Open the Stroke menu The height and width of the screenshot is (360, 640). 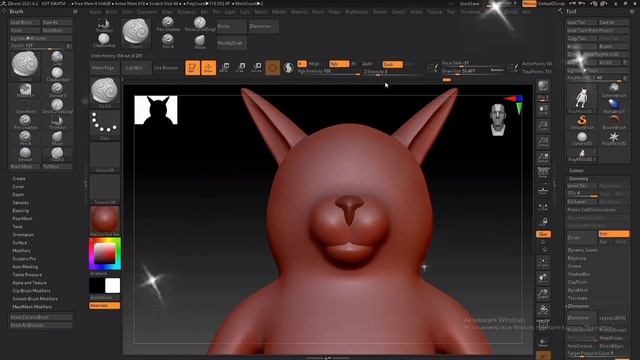[x=416, y=12]
